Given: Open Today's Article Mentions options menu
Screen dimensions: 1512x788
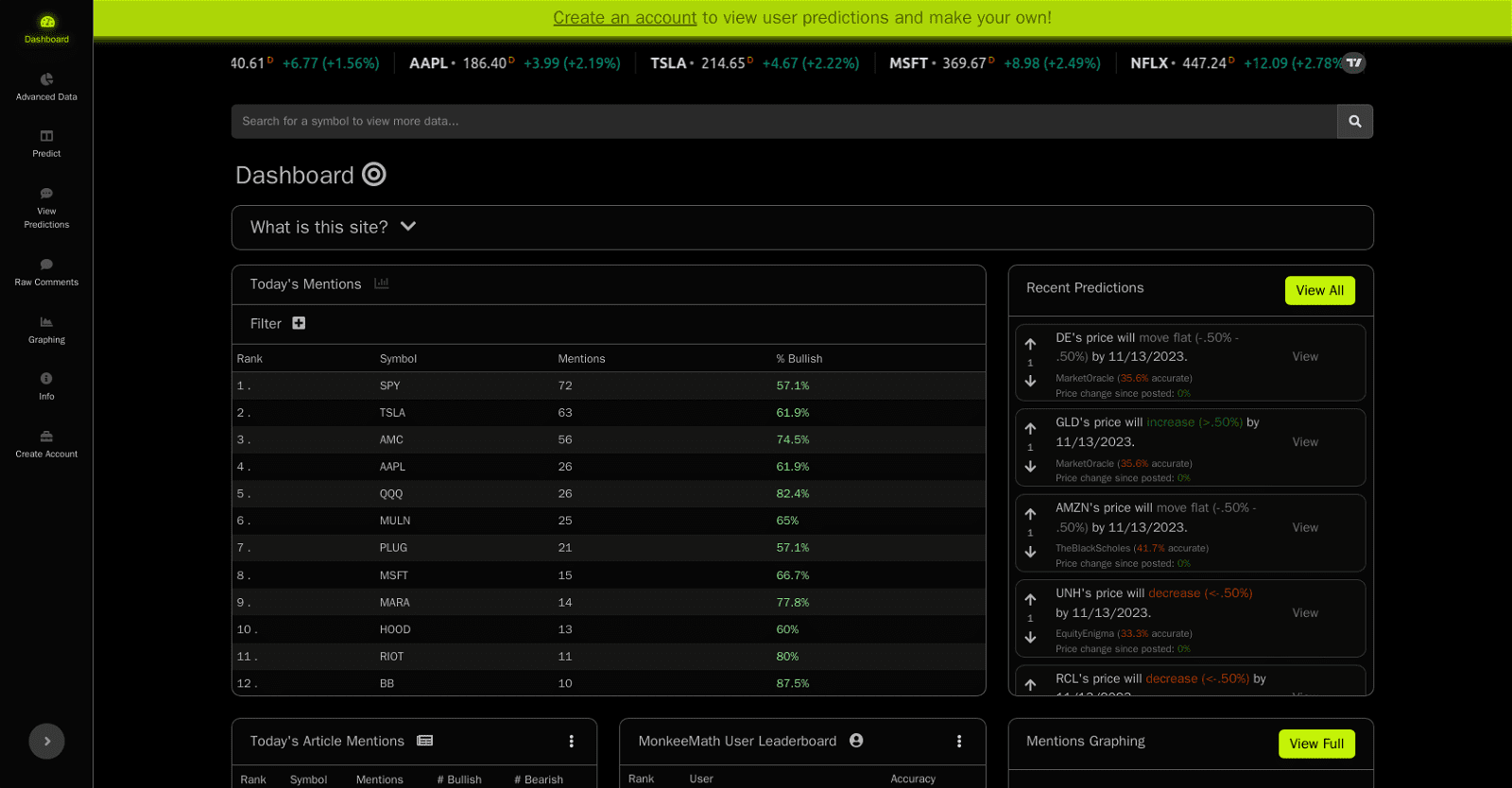Looking at the screenshot, I should [x=572, y=742].
